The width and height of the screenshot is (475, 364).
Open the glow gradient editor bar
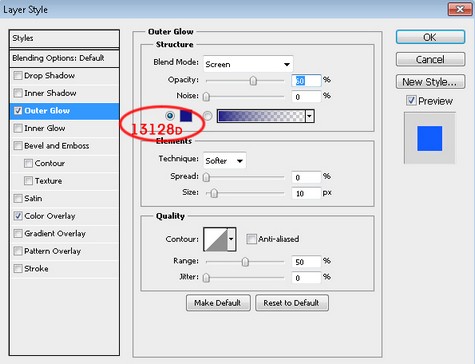(261, 116)
